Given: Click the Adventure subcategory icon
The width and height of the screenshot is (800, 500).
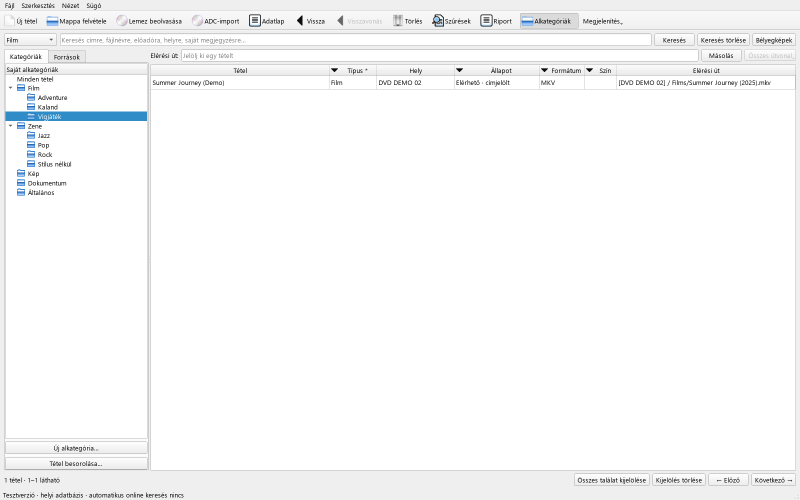Looking at the screenshot, I should (31, 97).
